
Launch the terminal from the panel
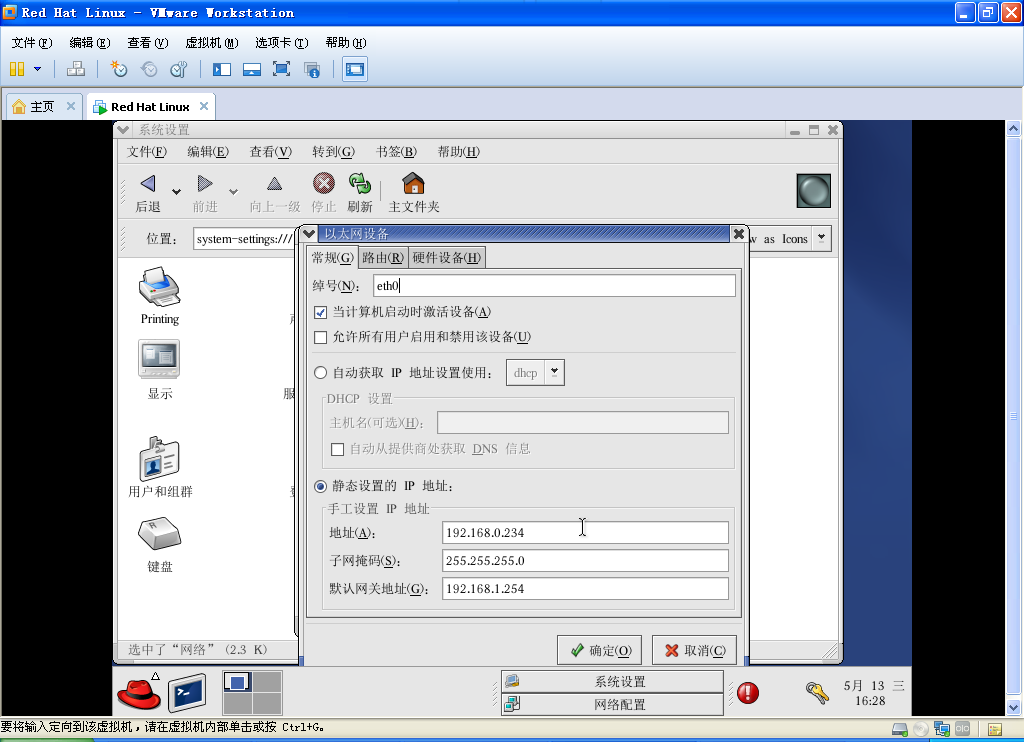tap(187, 693)
